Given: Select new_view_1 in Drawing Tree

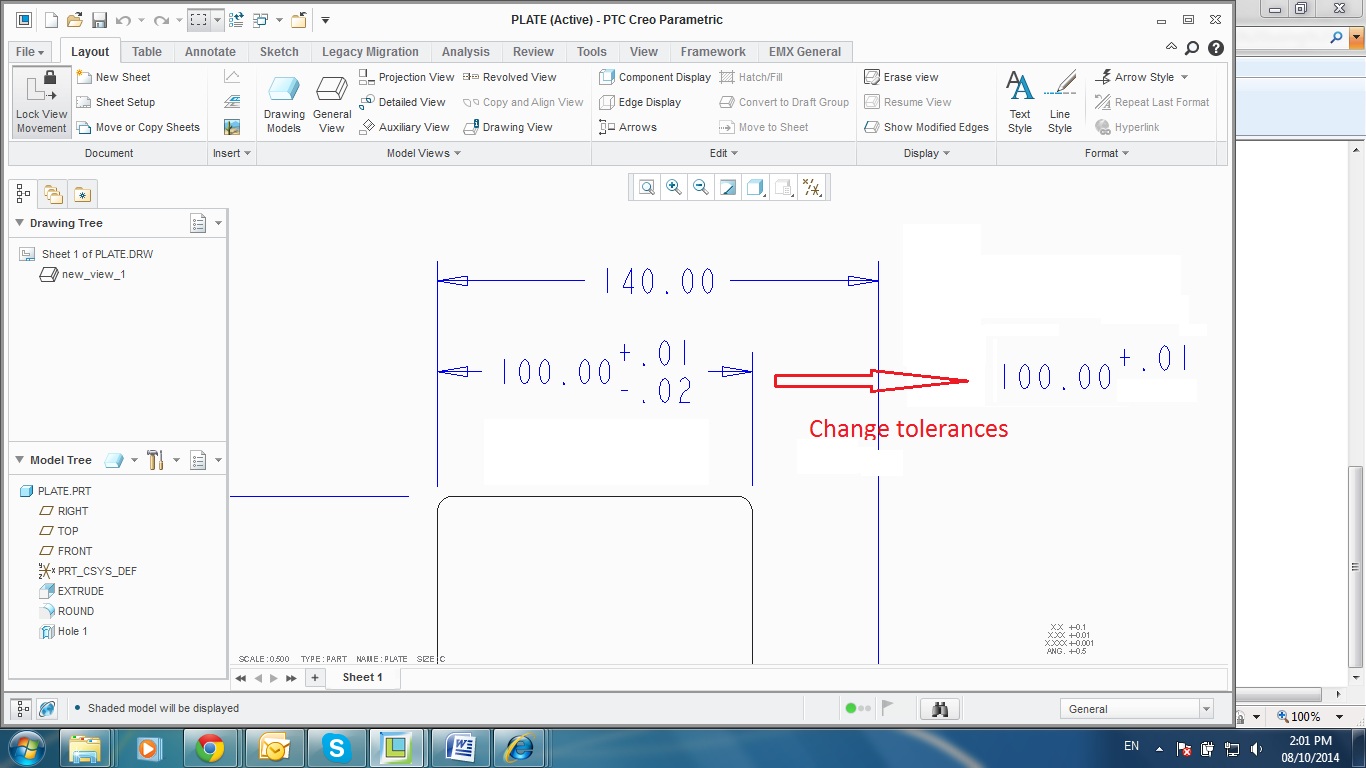Looking at the screenshot, I should tap(82, 274).
